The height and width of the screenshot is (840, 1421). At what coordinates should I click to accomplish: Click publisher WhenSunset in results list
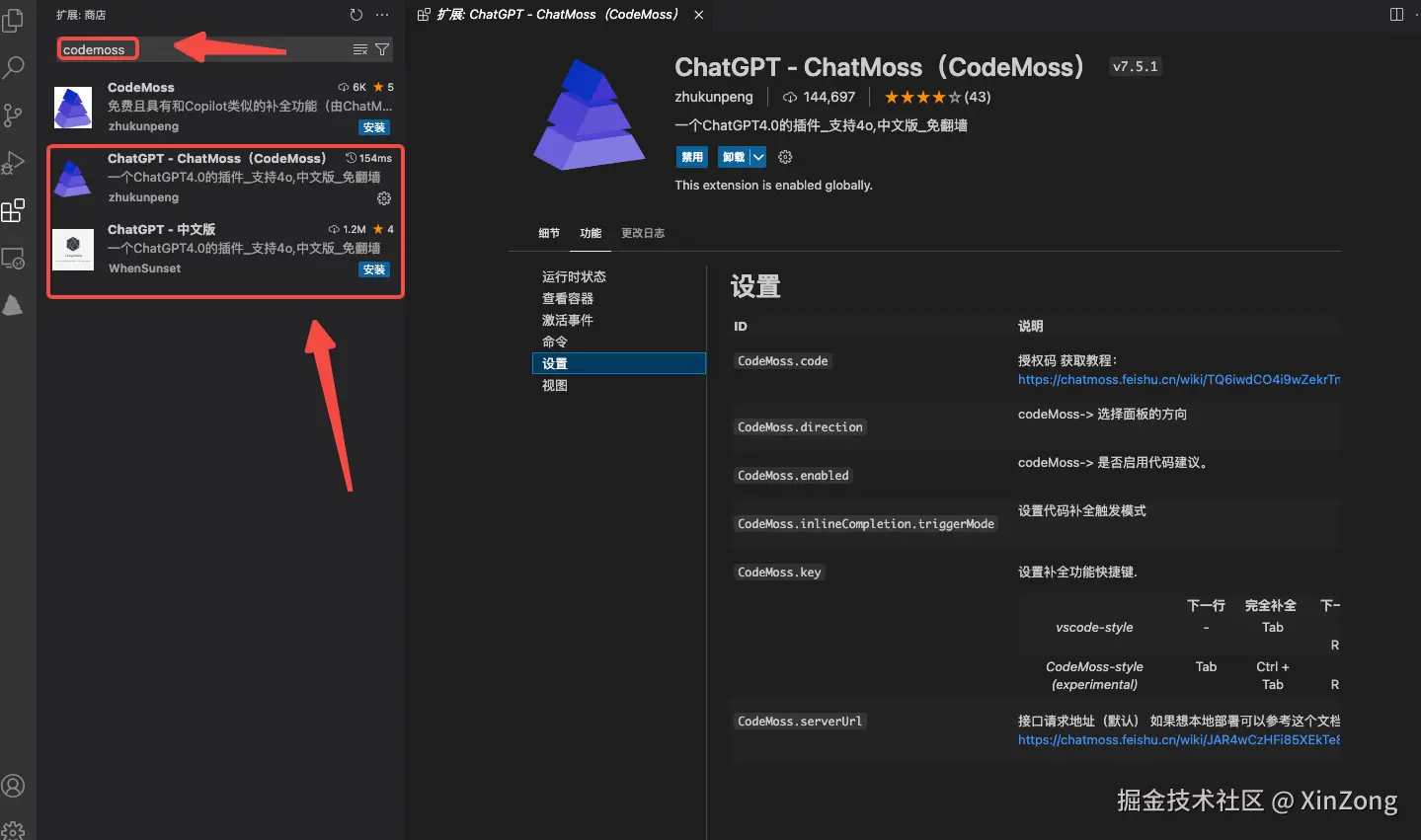click(x=145, y=268)
